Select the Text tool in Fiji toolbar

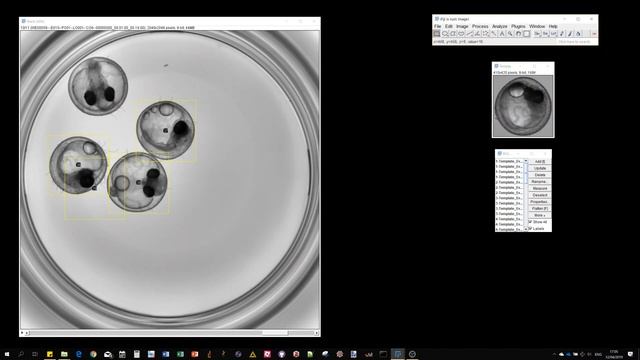tap(502, 34)
